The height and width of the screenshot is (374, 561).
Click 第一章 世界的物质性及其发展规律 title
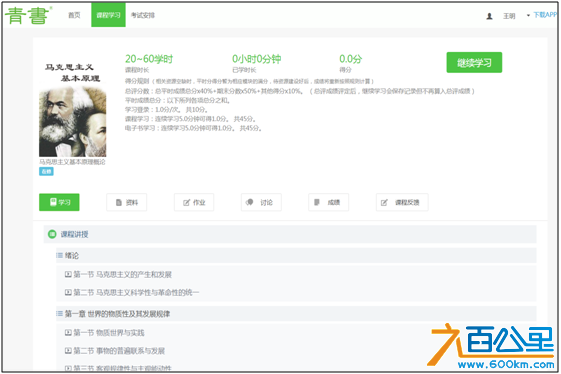click(117, 314)
